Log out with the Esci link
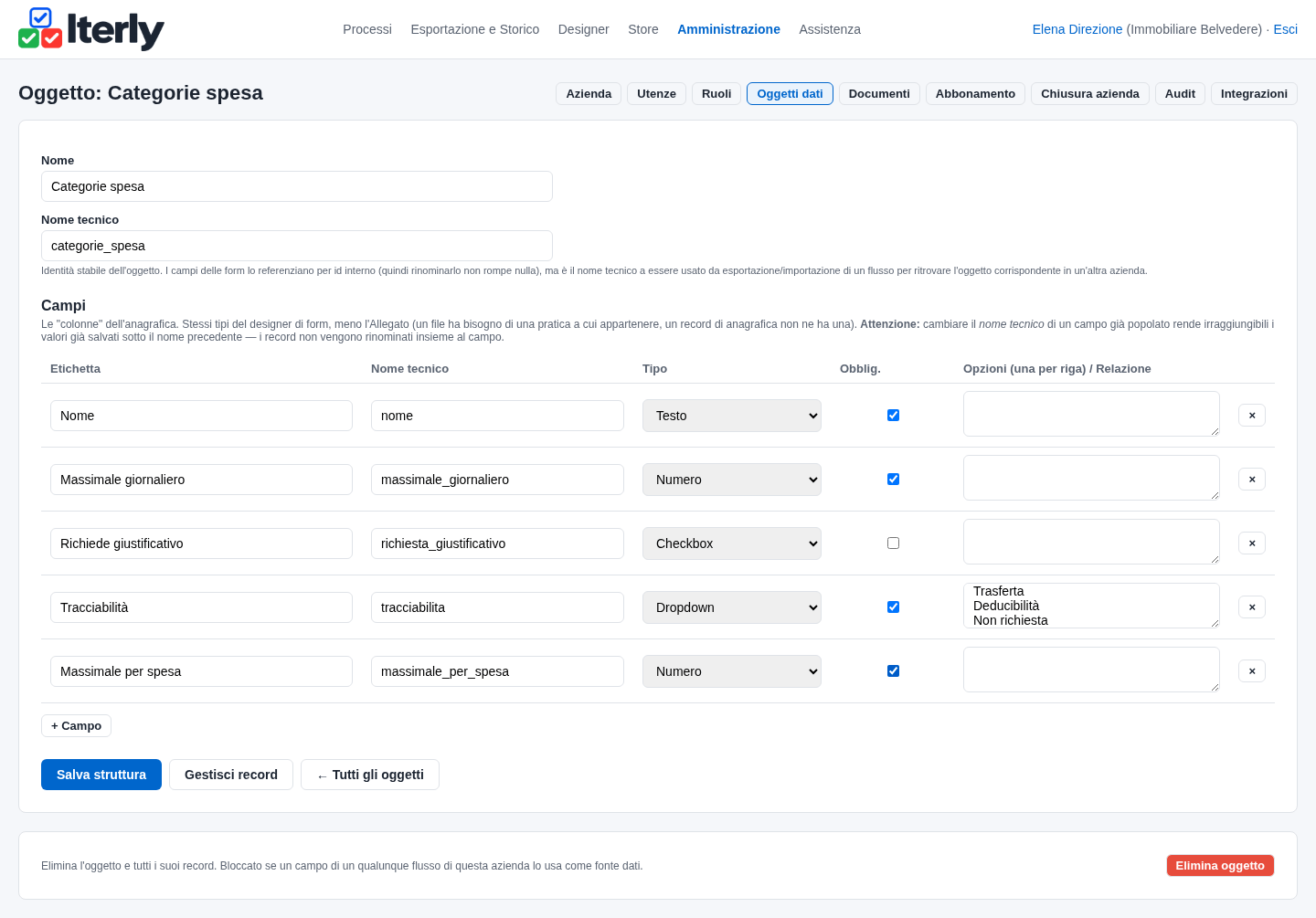The height and width of the screenshot is (918, 1316). click(x=1285, y=29)
